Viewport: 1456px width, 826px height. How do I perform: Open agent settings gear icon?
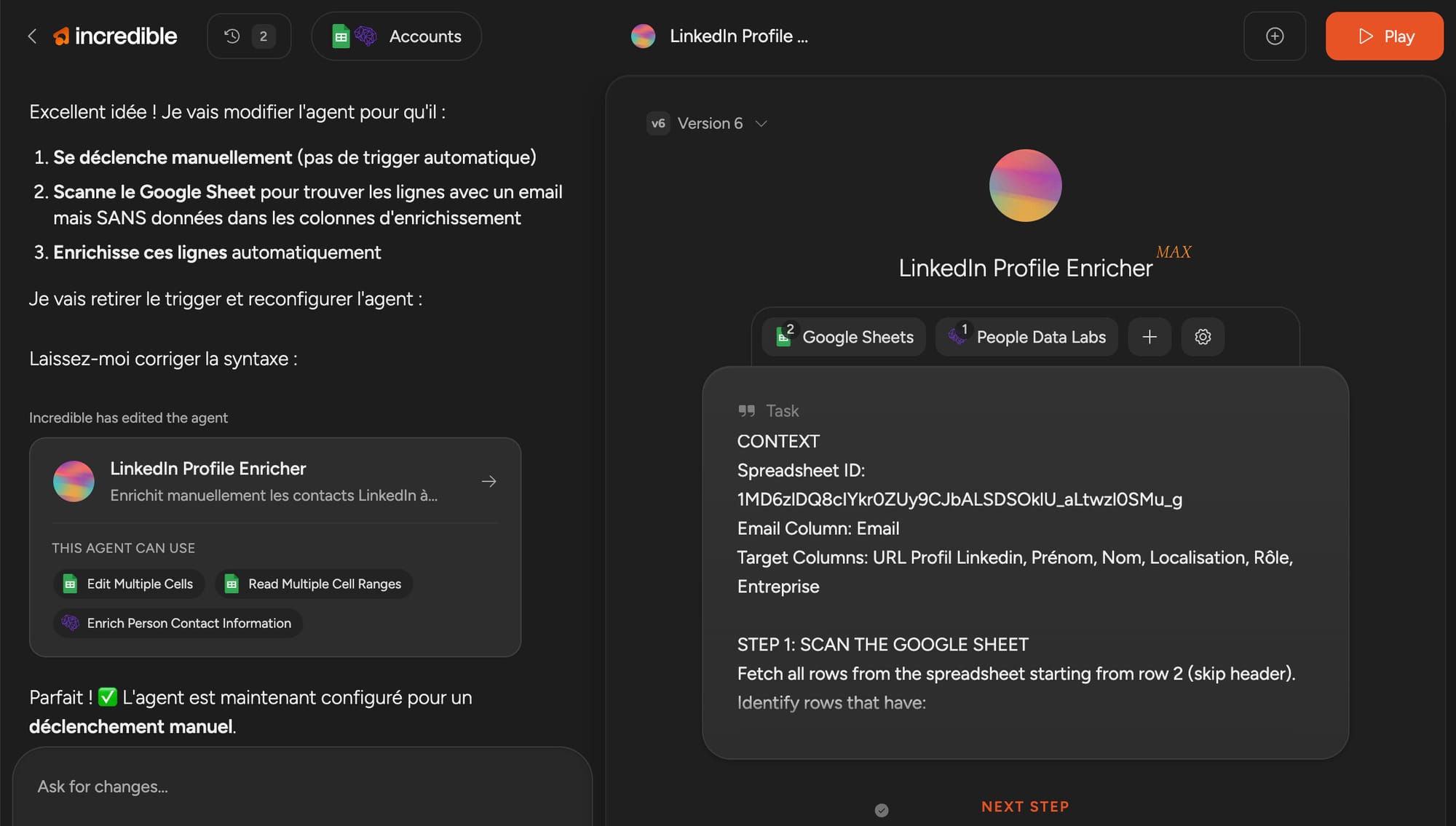(x=1203, y=337)
